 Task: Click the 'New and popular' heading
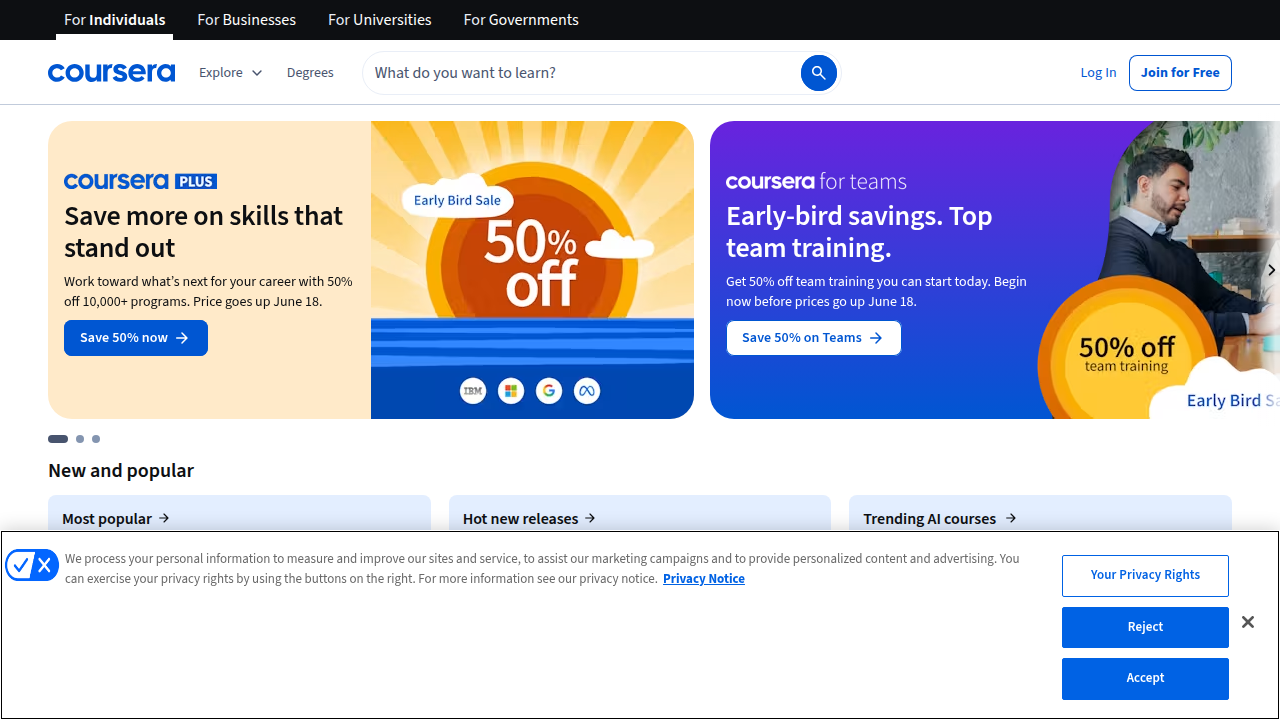[x=121, y=470]
